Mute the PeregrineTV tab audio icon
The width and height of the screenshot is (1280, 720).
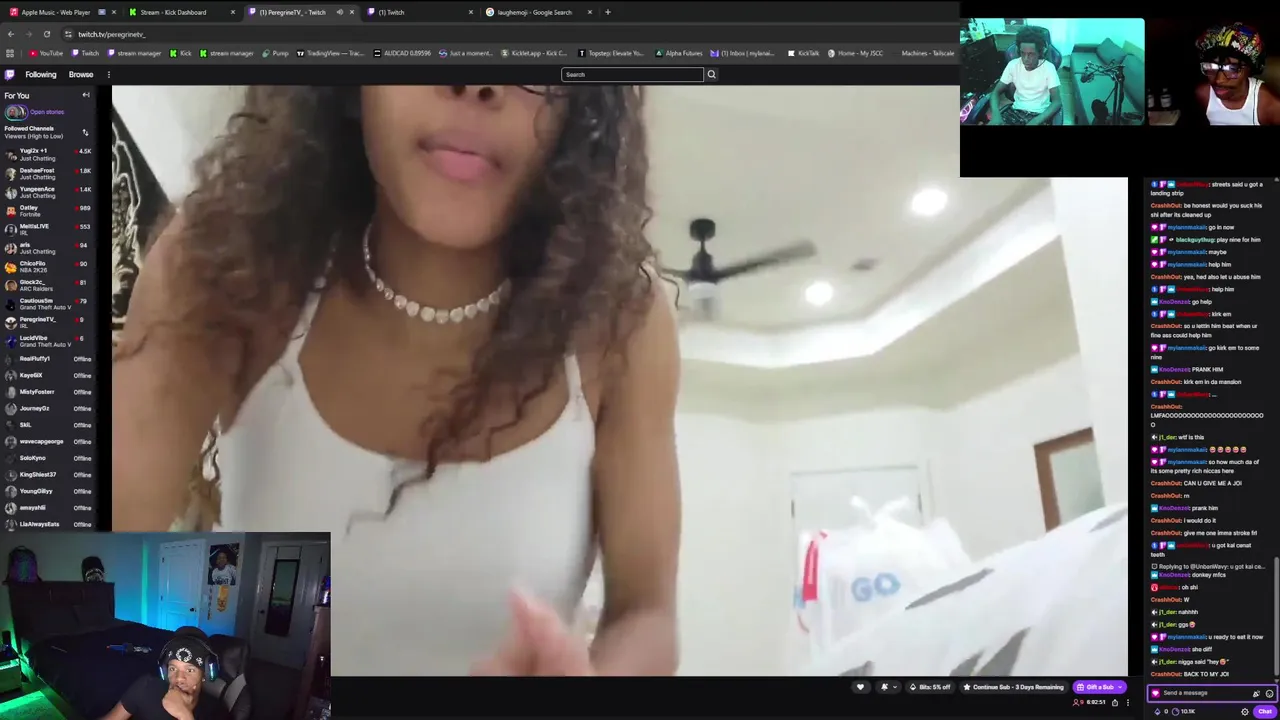coord(339,12)
